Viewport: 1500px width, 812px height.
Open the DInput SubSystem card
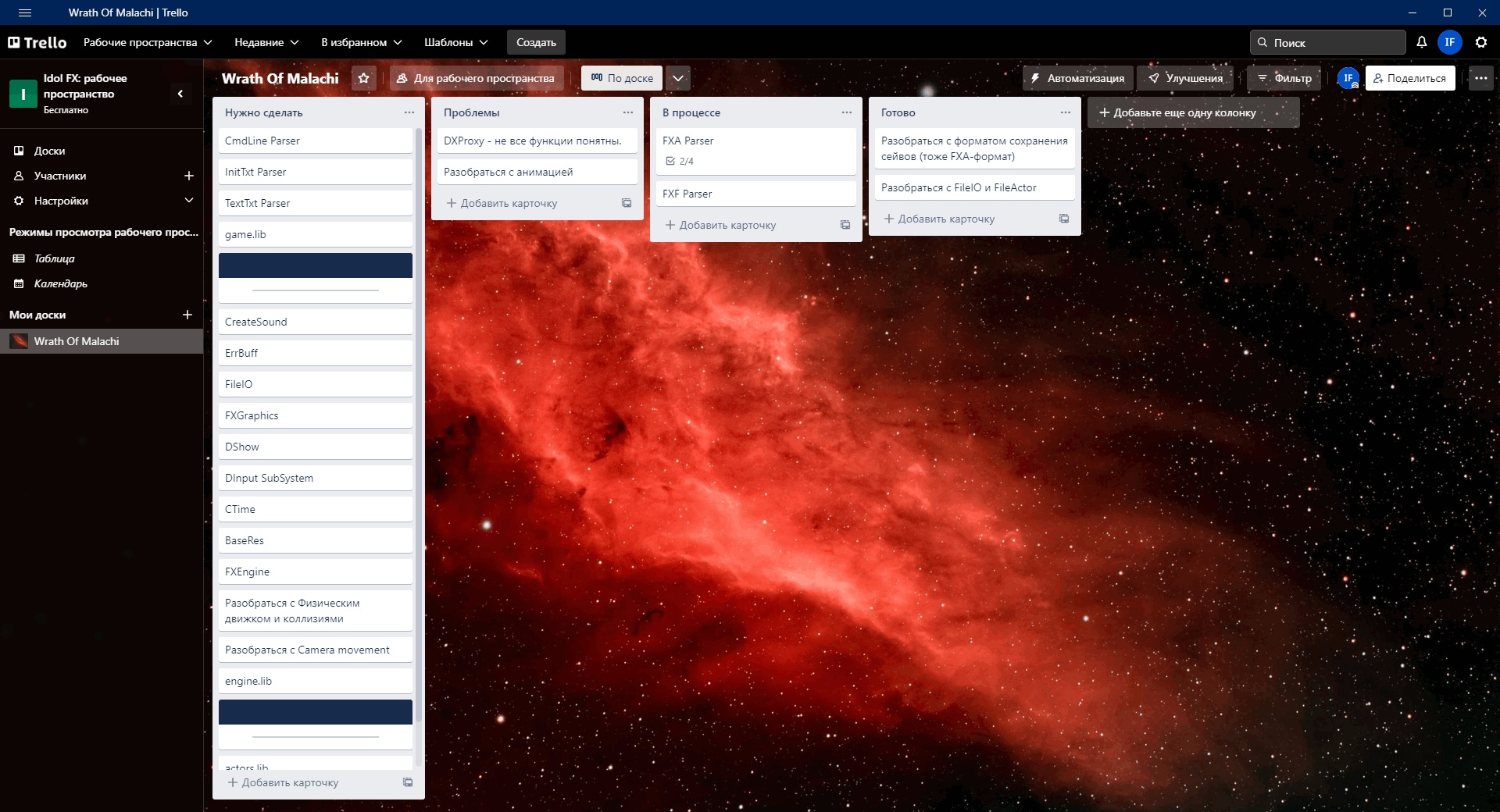316,478
